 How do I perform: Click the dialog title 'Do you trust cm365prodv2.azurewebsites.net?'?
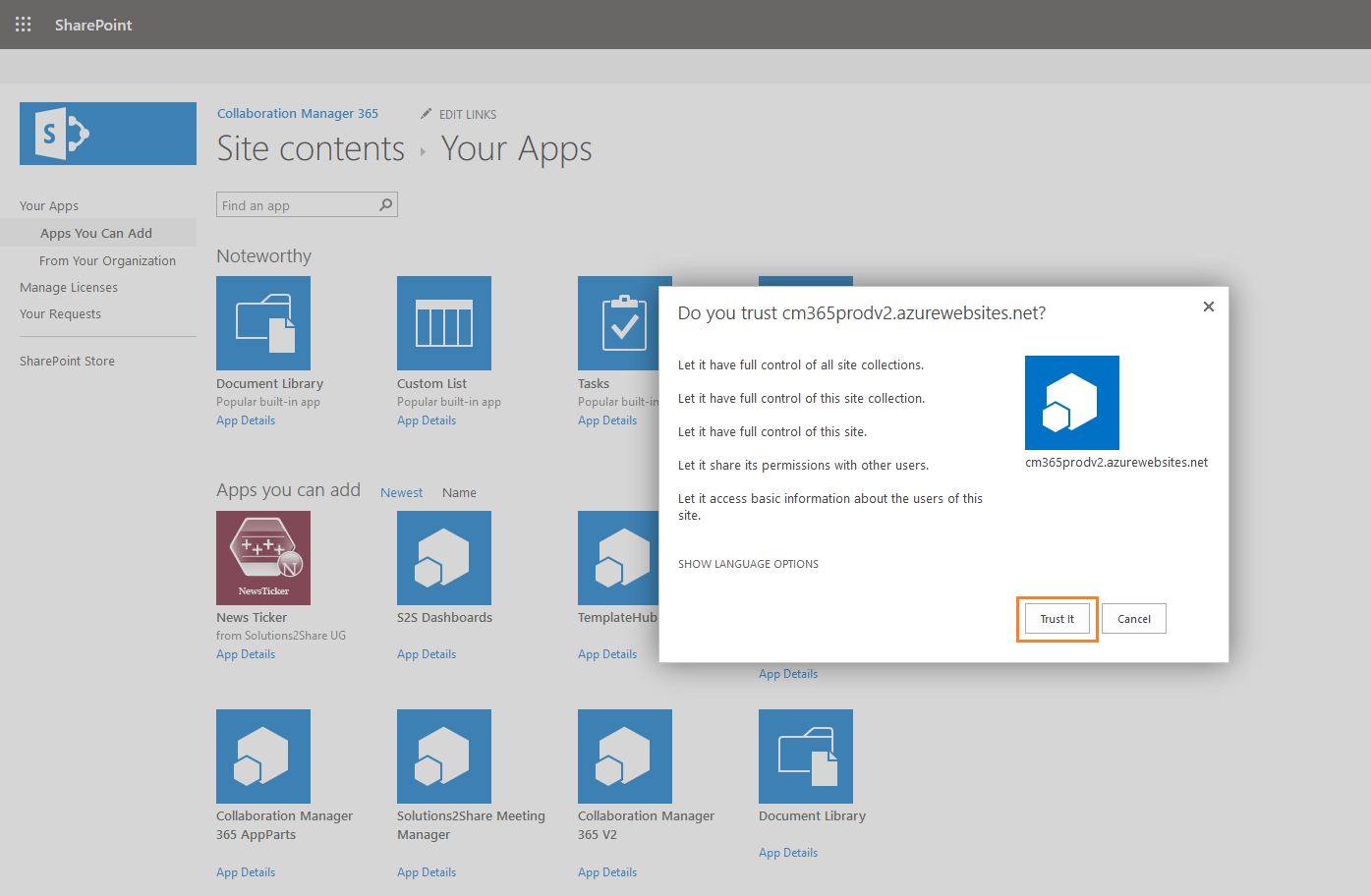pos(862,313)
